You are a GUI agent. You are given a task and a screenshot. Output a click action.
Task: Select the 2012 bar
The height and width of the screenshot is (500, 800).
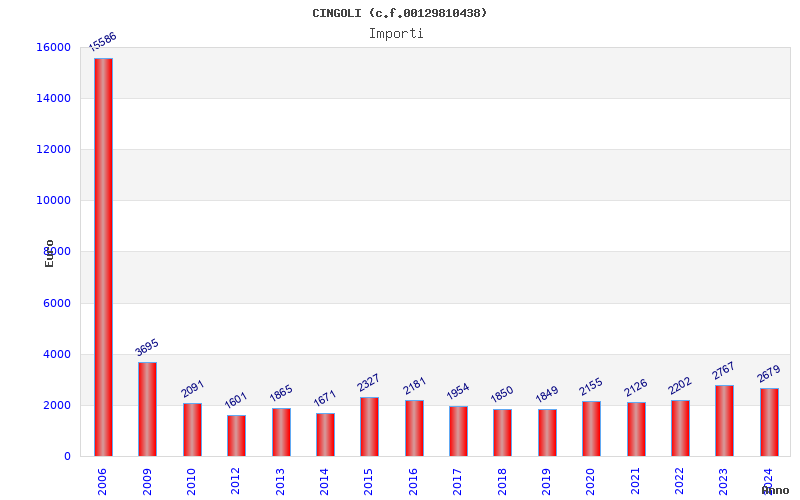236,436
